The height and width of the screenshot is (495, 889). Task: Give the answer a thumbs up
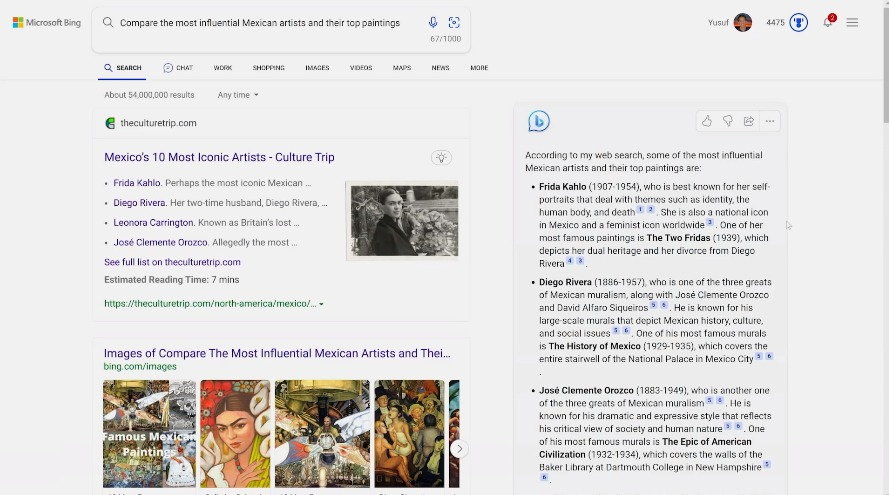[706, 121]
